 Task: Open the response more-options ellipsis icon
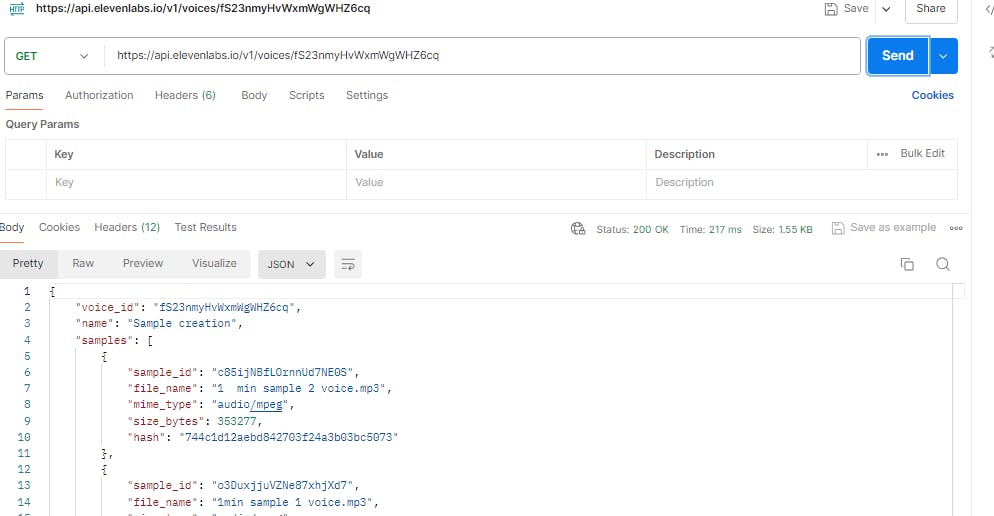click(956, 228)
